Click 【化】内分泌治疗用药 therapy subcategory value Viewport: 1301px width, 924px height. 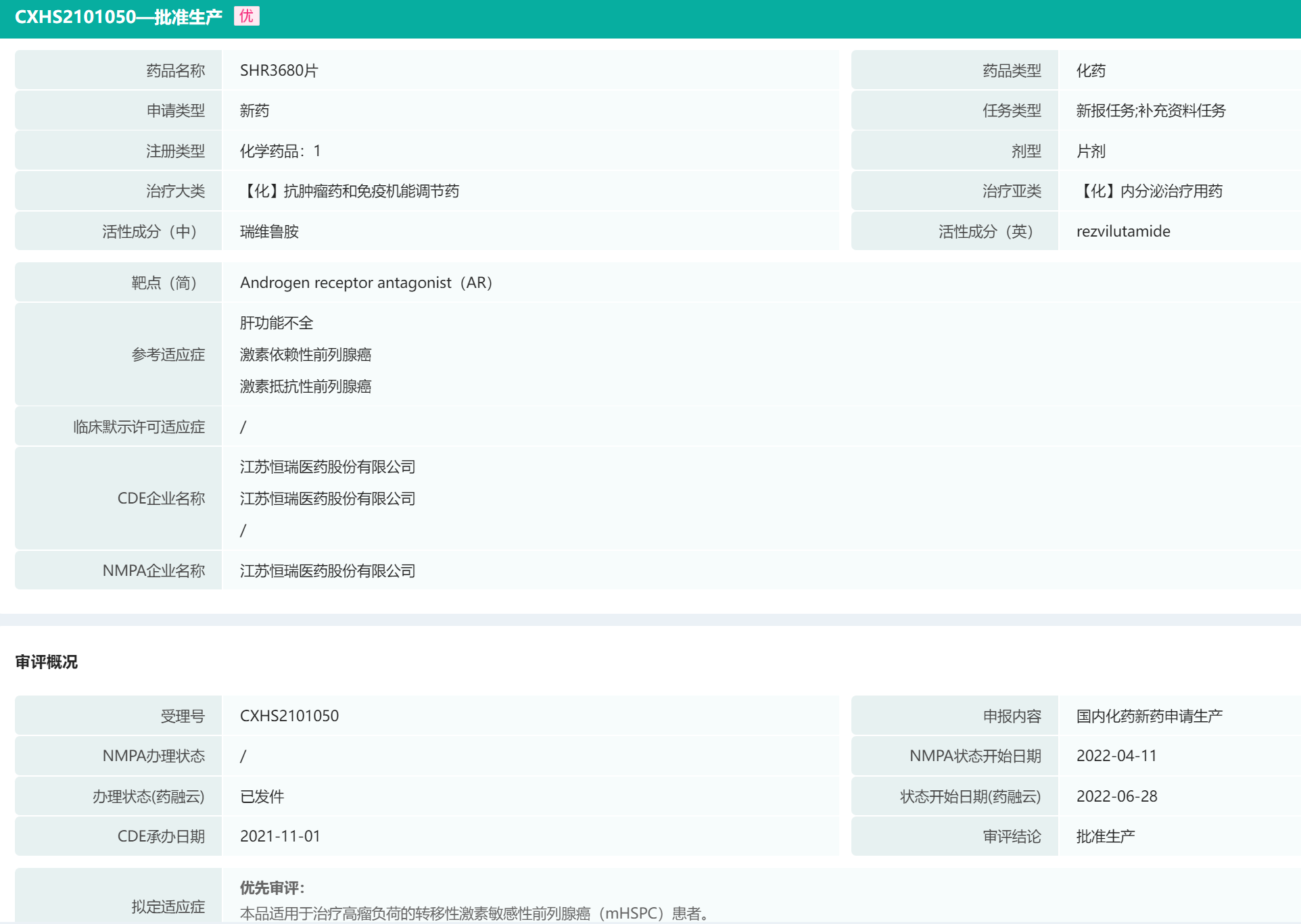tap(1149, 191)
